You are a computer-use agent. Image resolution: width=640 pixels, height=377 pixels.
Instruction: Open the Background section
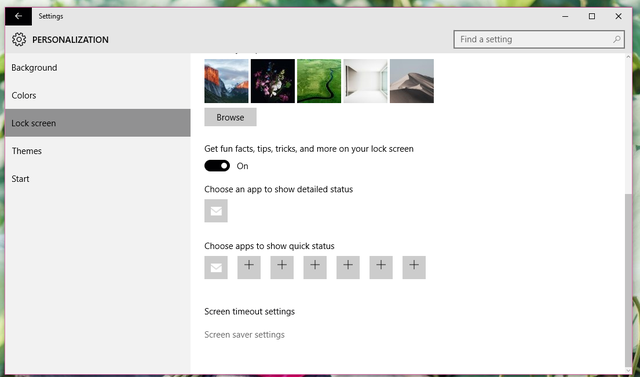tap(98, 68)
